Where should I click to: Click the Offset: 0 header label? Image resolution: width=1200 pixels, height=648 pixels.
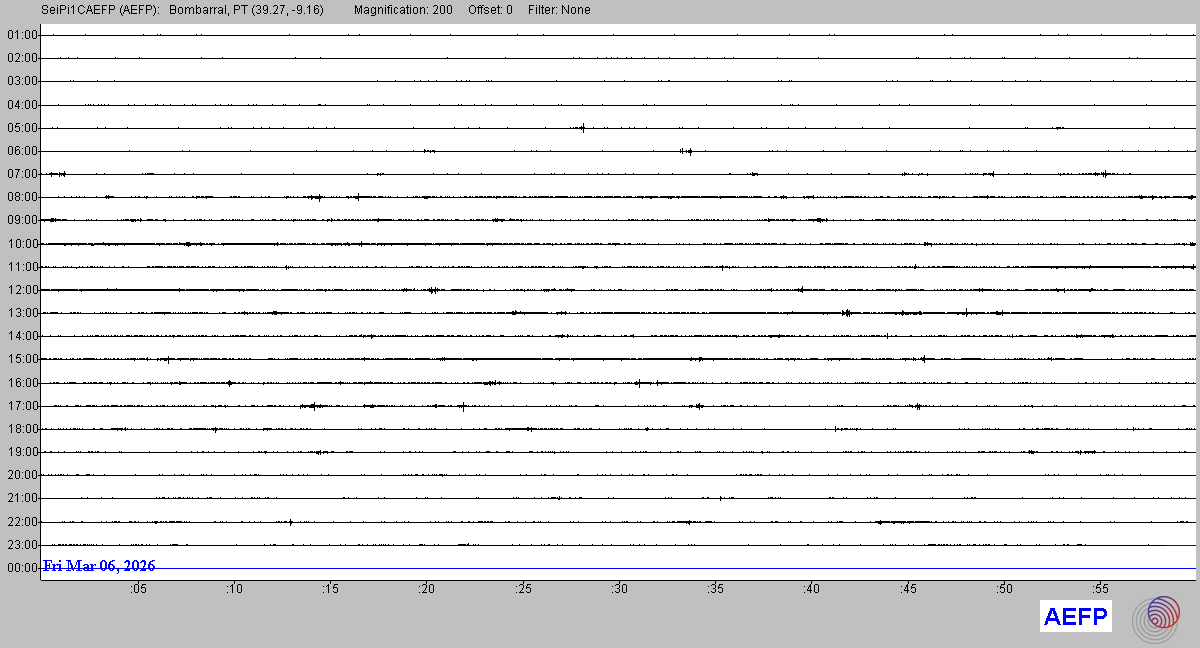tap(490, 10)
